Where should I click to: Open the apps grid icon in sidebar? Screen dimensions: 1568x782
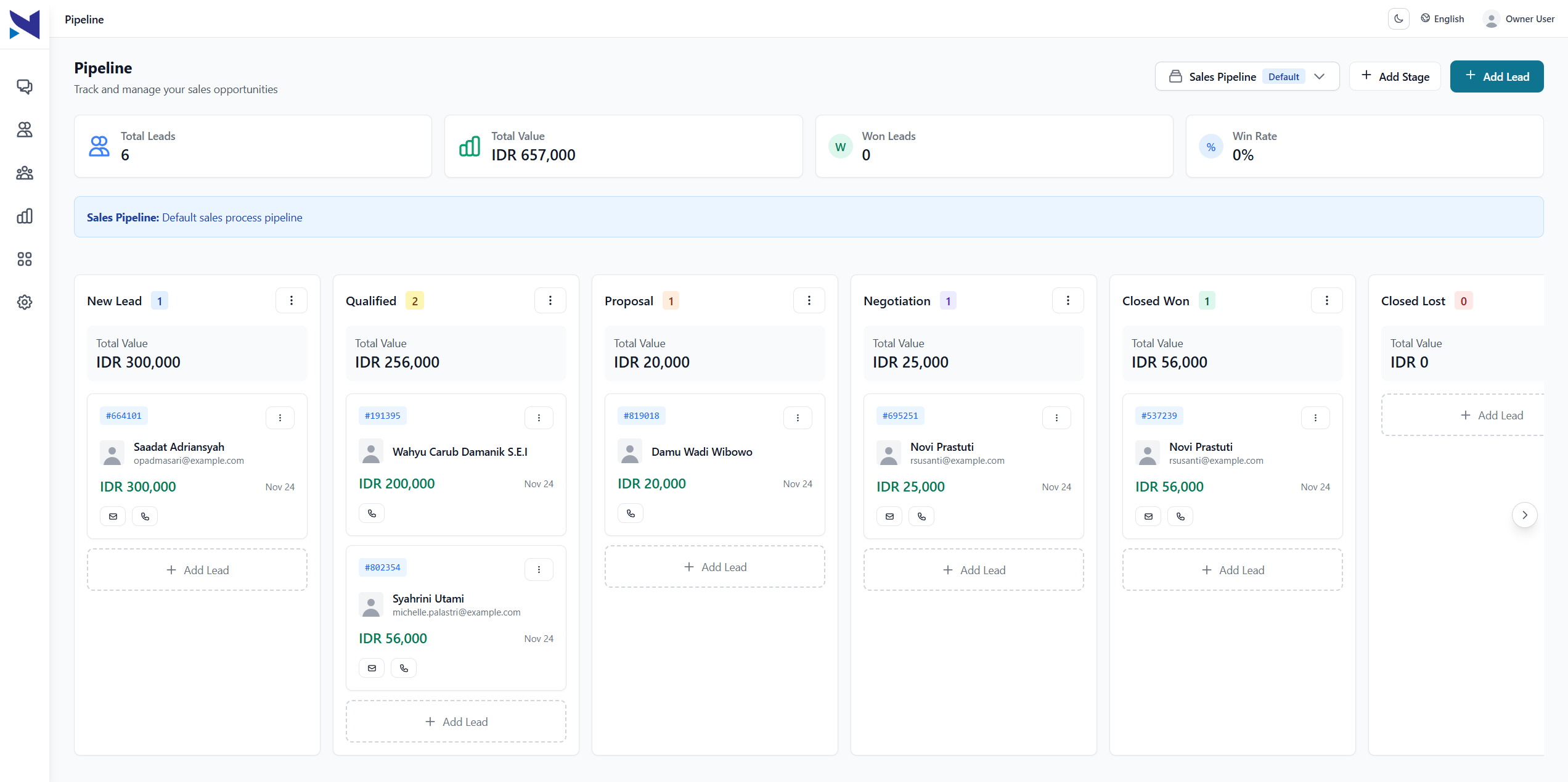[25, 259]
